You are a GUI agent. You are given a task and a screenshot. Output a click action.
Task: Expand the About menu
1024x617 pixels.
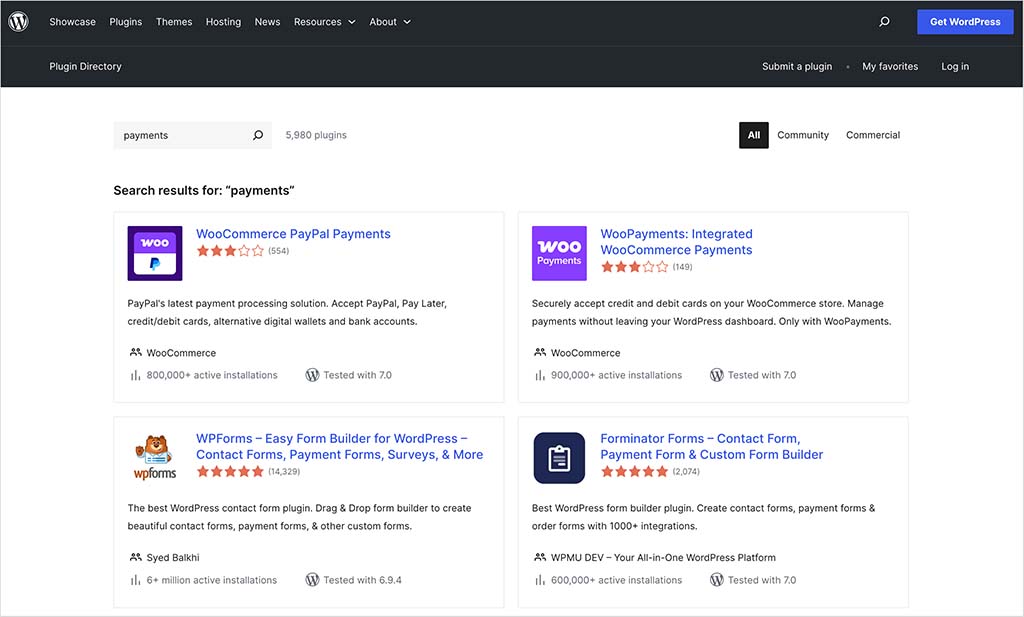(x=390, y=22)
